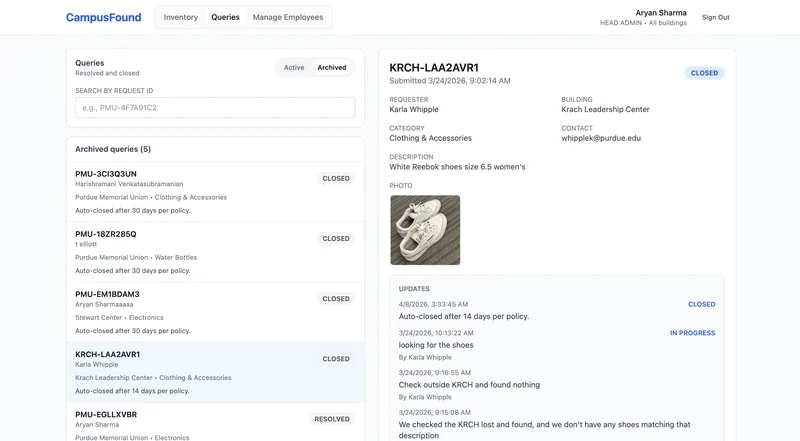The width and height of the screenshot is (800, 441).
Task: Click the RESOLVED badge on PMU-EGLLXVBR
Action: coord(332,419)
